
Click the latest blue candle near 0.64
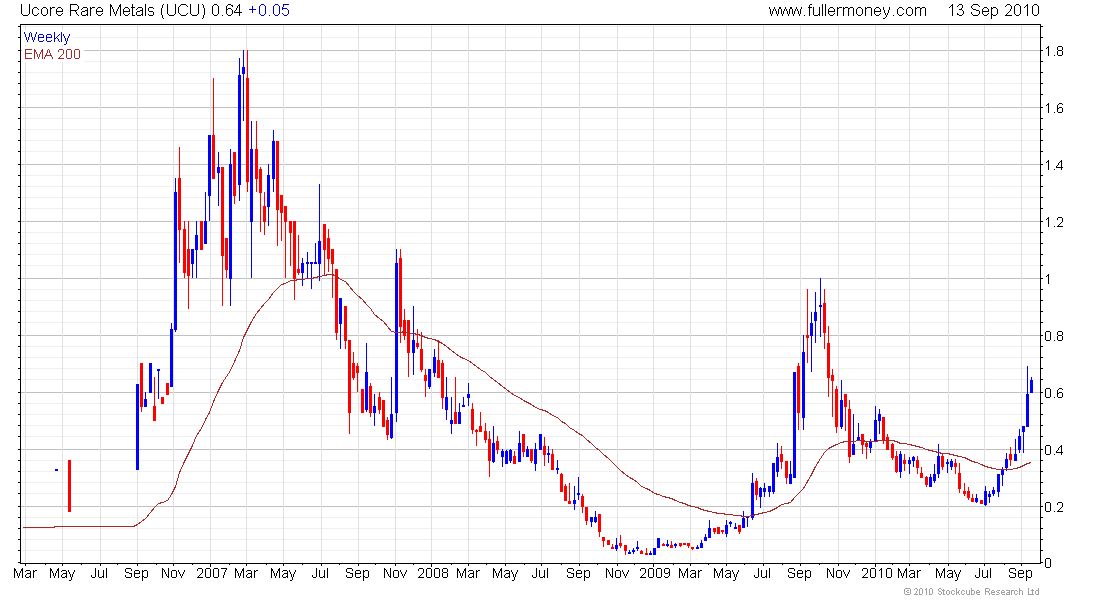point(1031,385)
